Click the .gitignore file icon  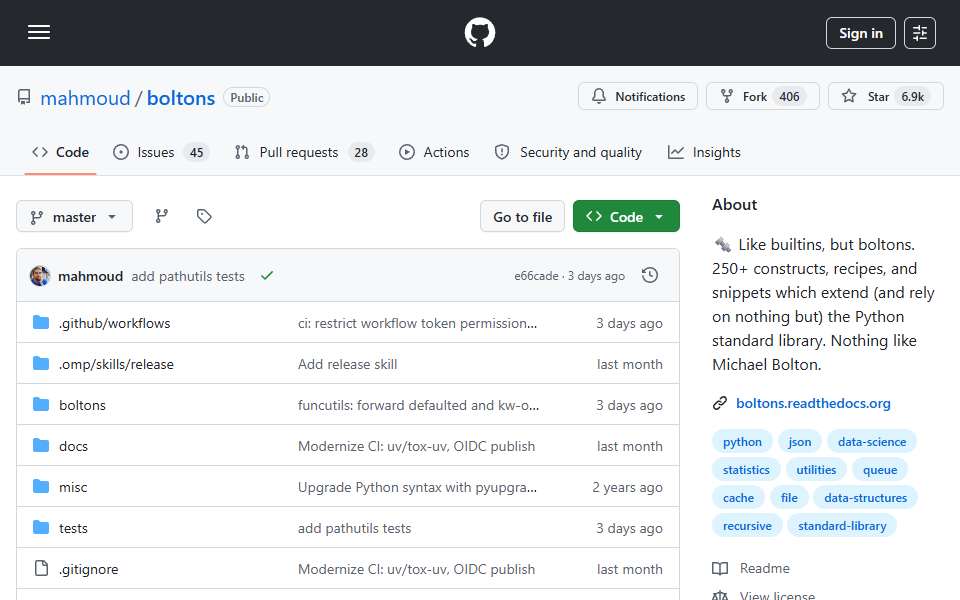(41, 568)
